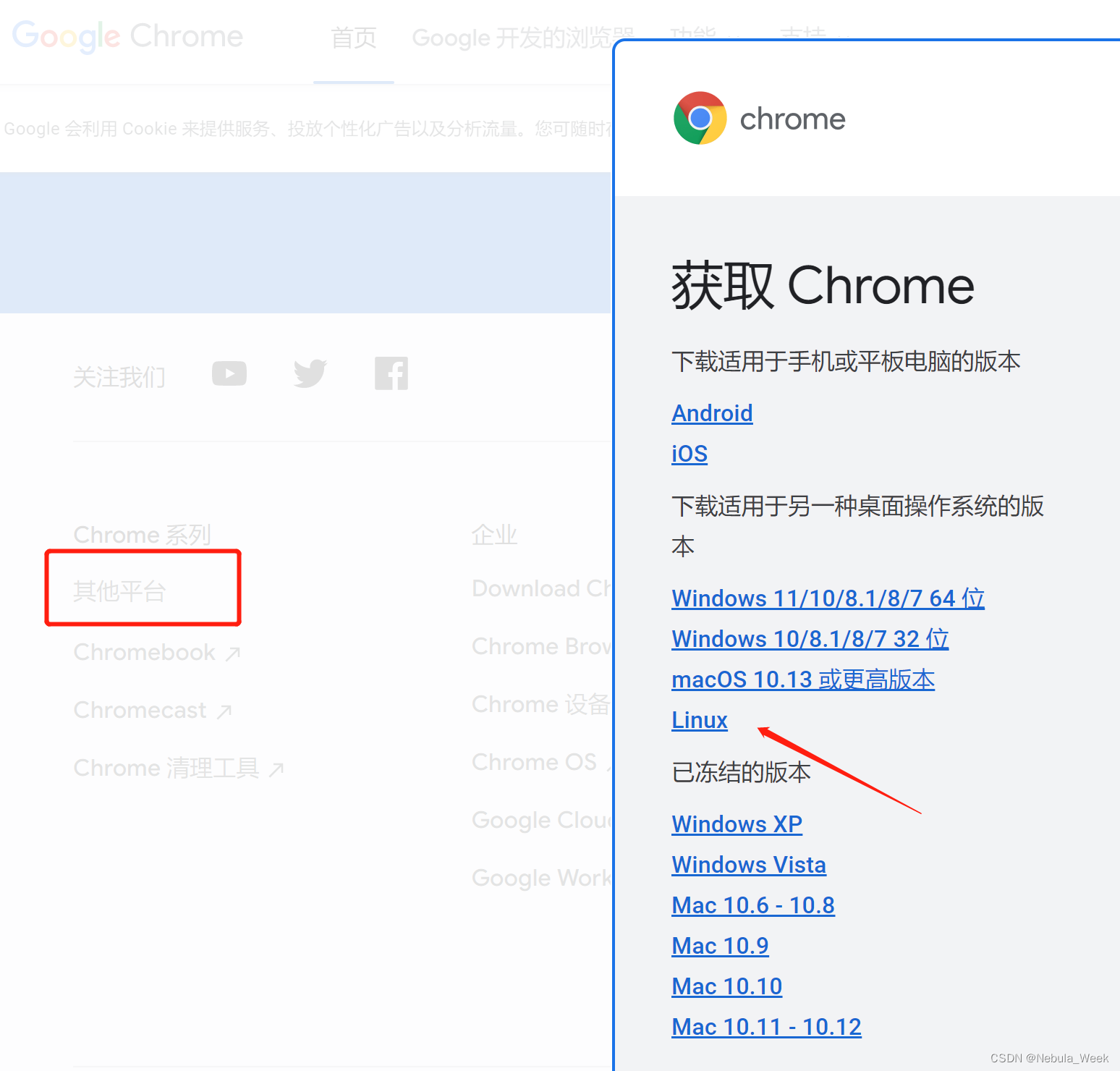Click the Download Chrome enterprise link
Screen dimensions: 1120x1071
pyautogui.click(x=542, y=588)
